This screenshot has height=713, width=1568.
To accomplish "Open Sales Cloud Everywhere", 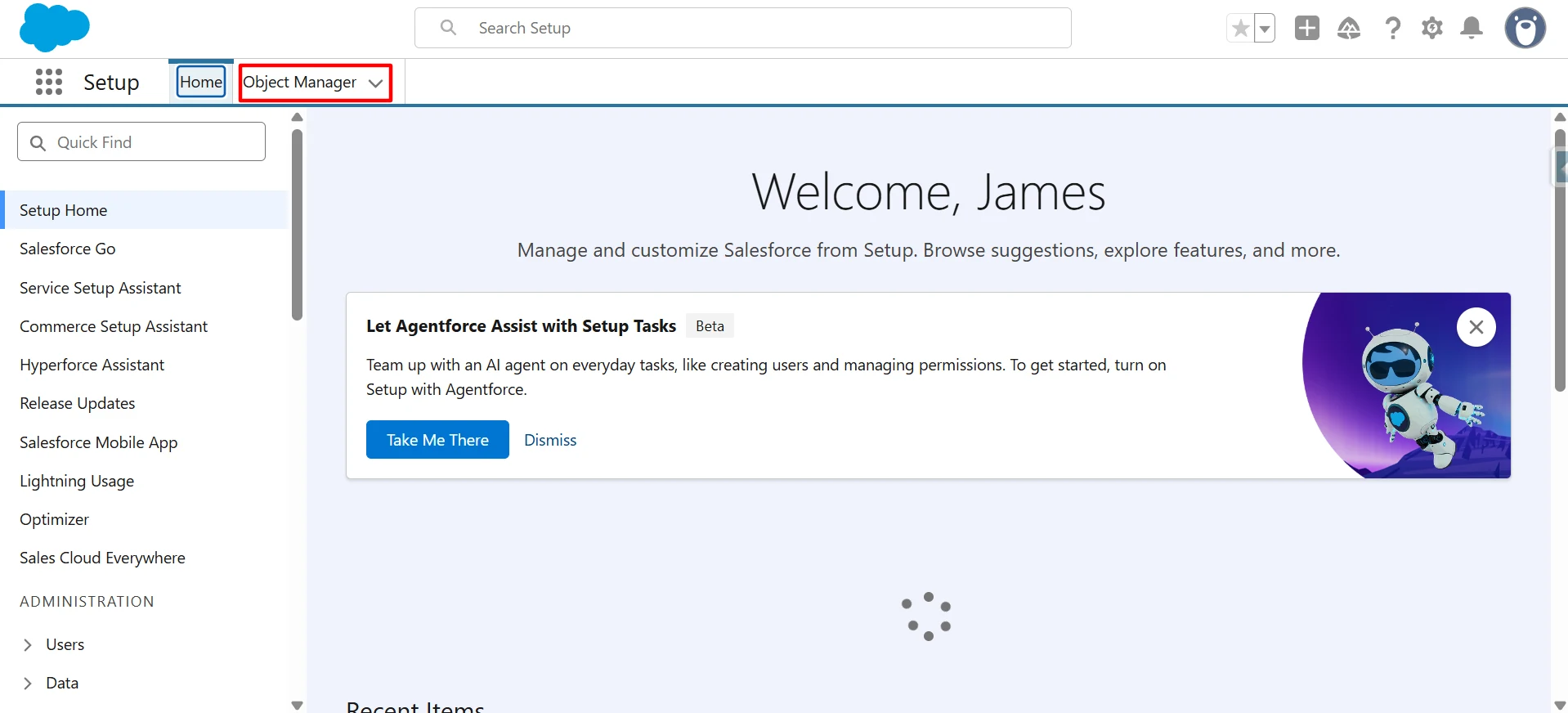I will tap(102, 558).
